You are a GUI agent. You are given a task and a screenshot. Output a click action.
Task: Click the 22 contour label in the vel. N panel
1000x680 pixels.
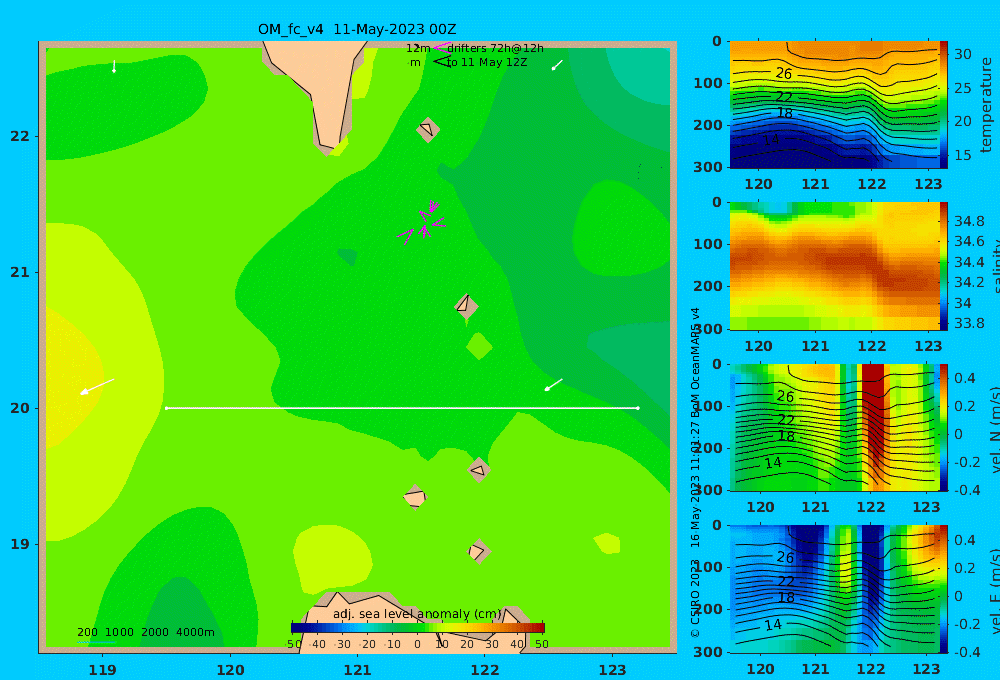pyautogui.click(x=786, y=420)
